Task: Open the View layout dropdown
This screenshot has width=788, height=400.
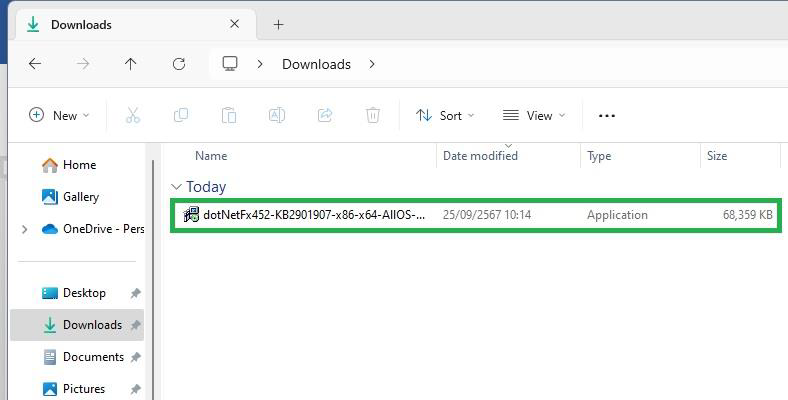Action: pos(534,116)
